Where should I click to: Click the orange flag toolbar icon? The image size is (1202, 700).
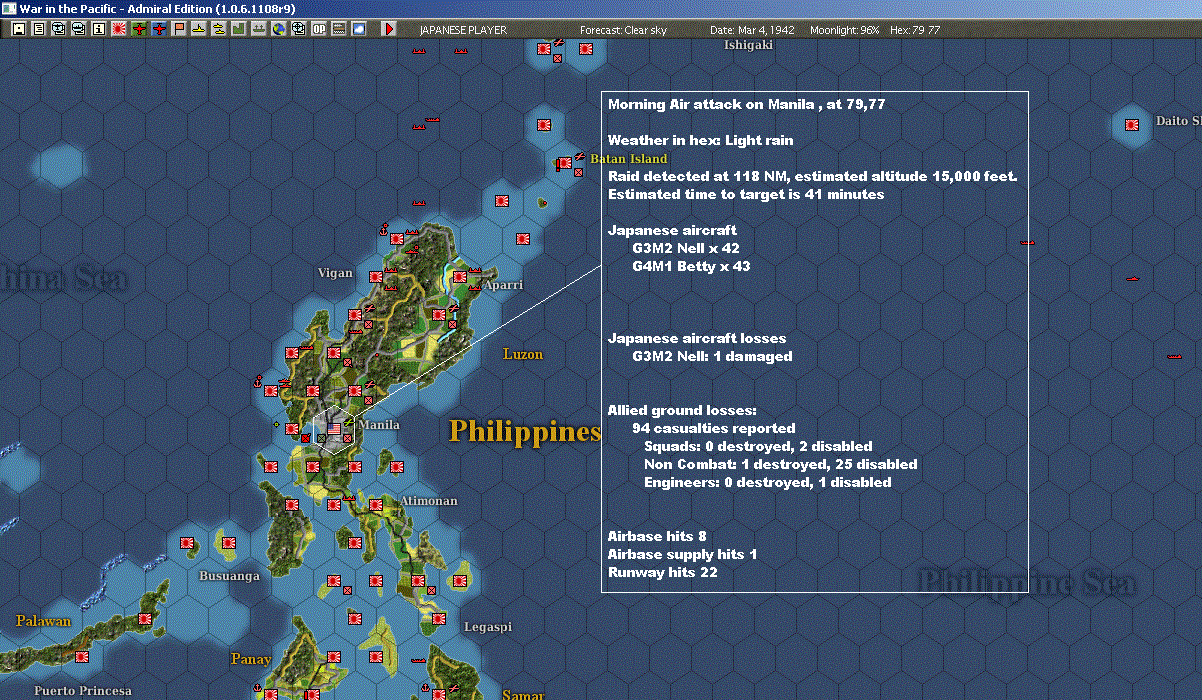click(179, 29)
